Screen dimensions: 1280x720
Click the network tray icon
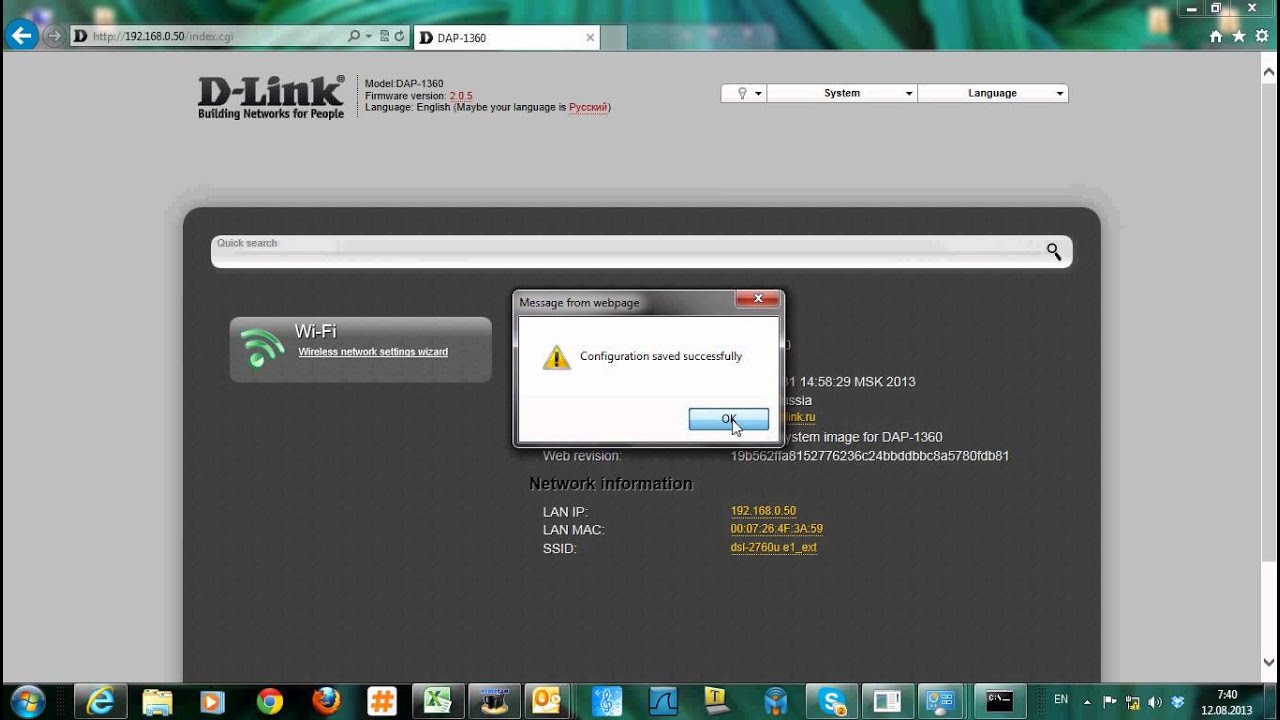(x=1133, y=701)
